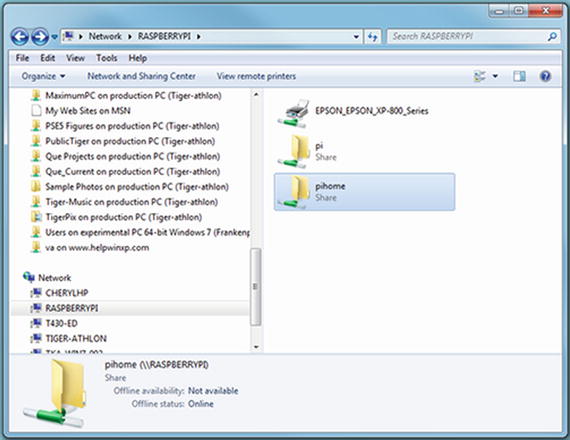Click the Sample Photos folder icon
This screenshot has height=440, width=570.
point(36,187)
